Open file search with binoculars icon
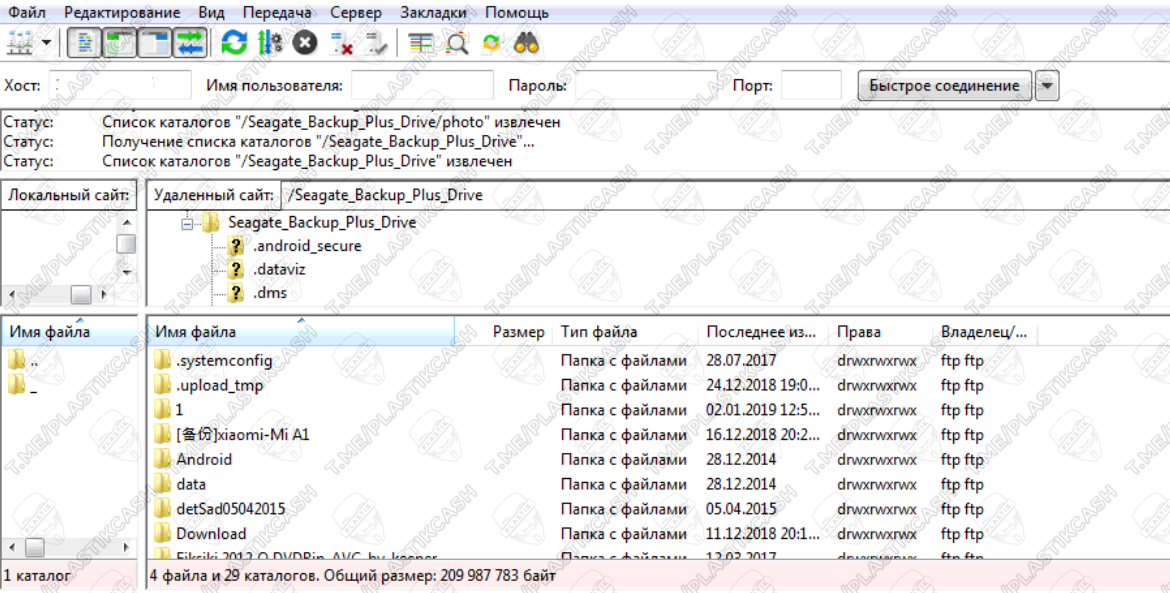Screen dimensions: 1170x593 pyautogui.click(x=527, y=42)
